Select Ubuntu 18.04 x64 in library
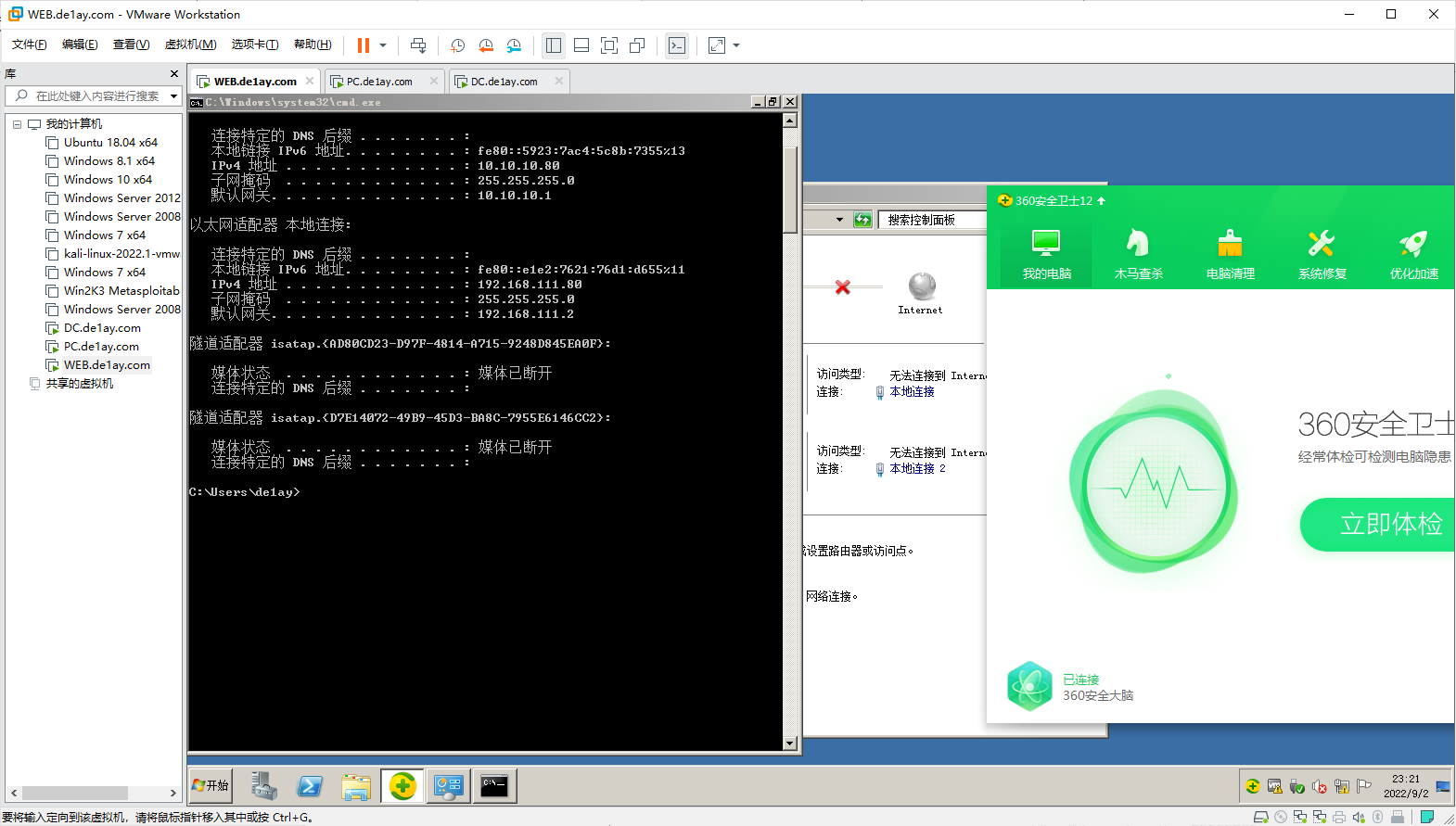 point(110,143)
